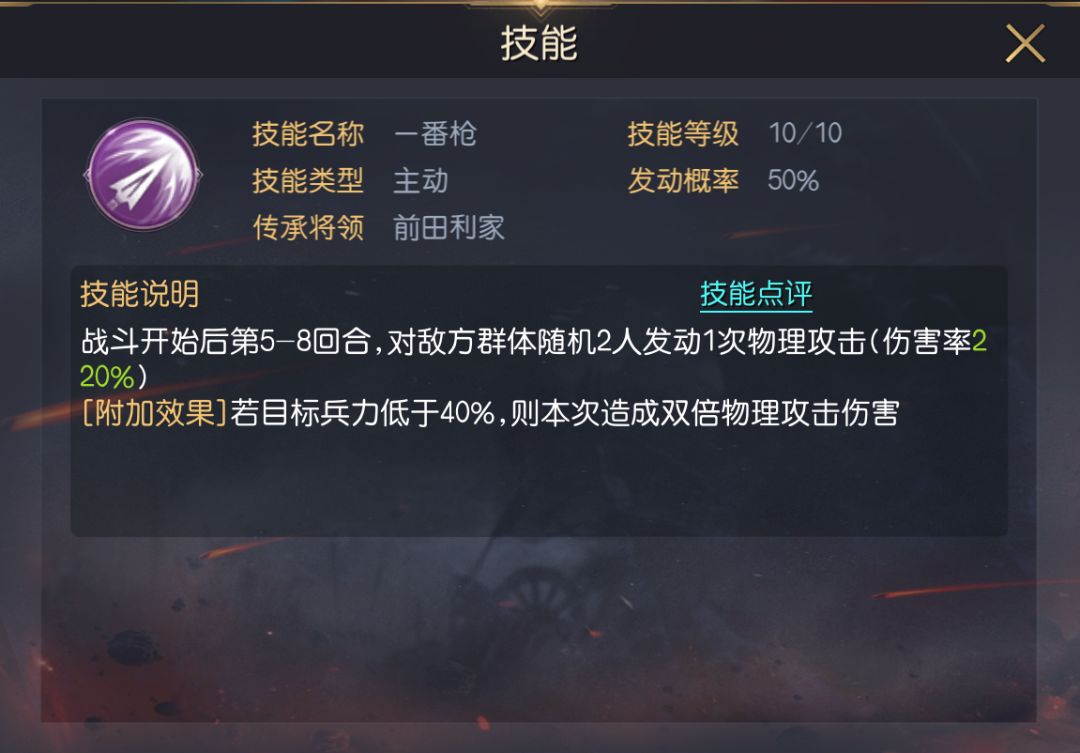Click the 技能名称 label
The height and width of the screenshot is (753, 1080).
coord(308,134)
